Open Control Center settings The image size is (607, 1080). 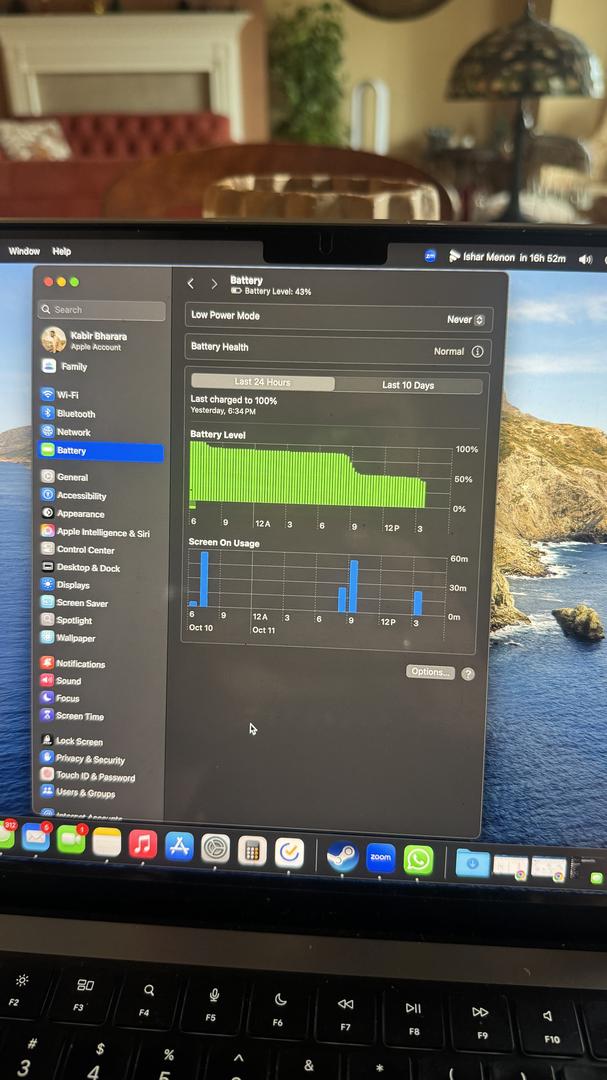[85, 550]
